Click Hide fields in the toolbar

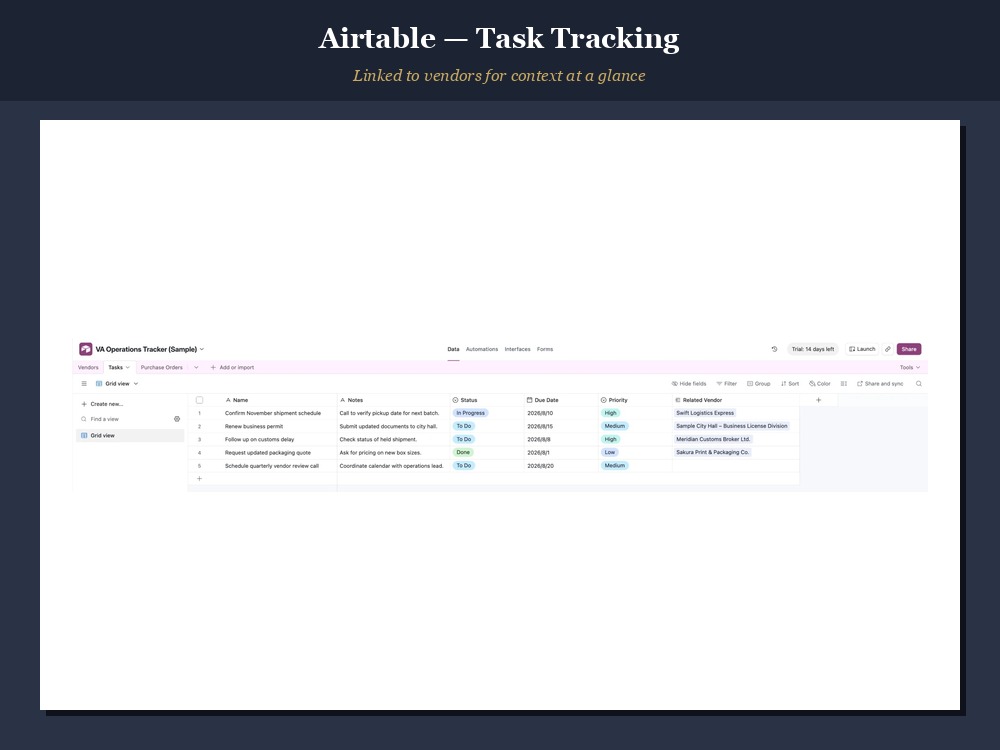[x=689, y=384]
